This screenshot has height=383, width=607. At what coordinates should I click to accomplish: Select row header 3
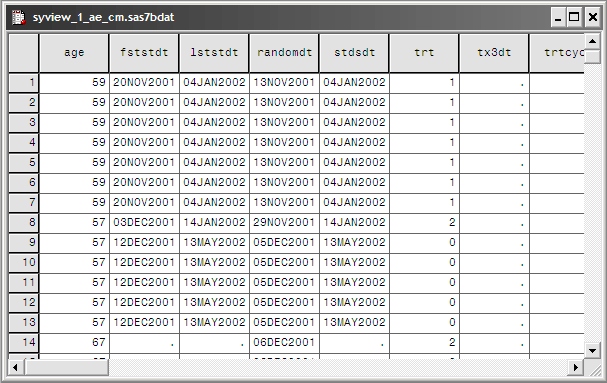[x=24, y=123]
